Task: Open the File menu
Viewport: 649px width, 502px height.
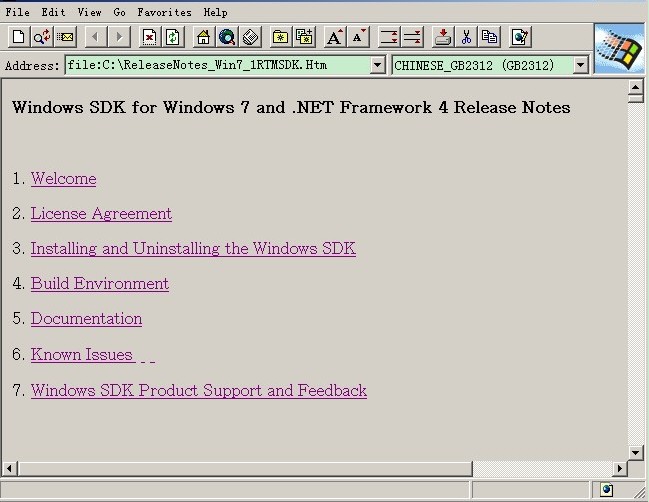Action: (x=17, y=12)
